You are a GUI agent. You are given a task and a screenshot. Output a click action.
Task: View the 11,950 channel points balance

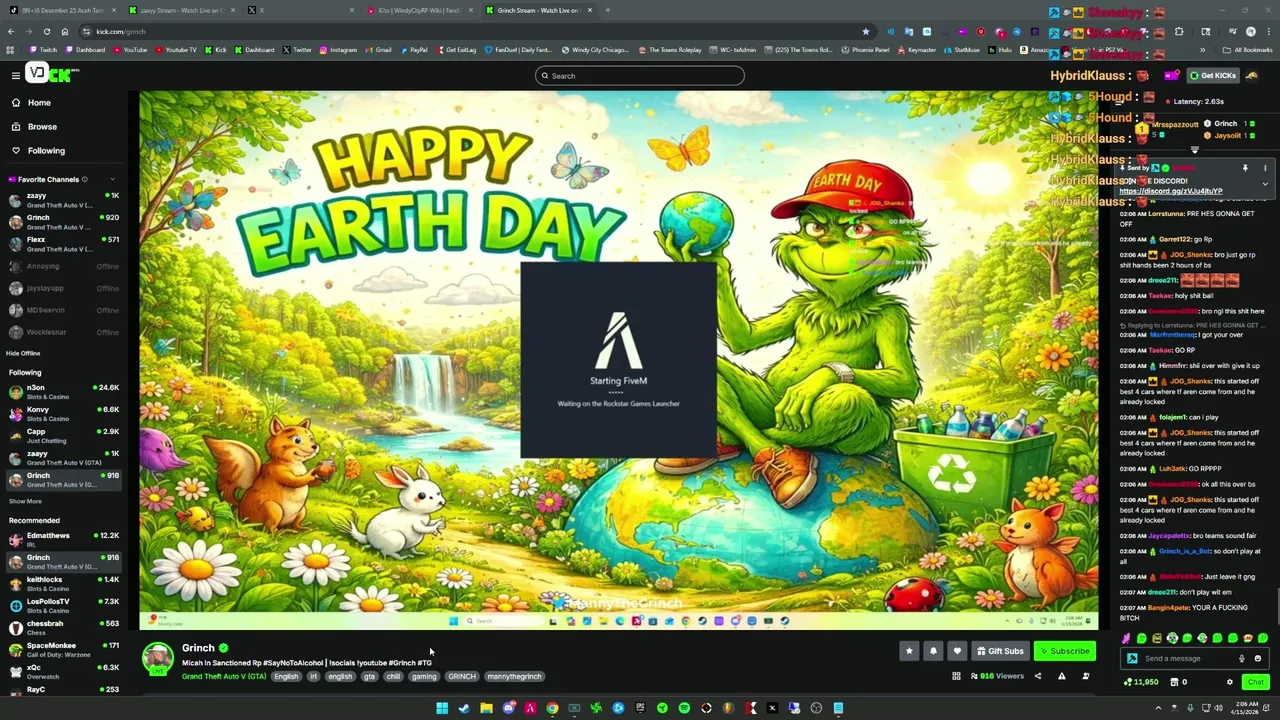point(1141,682)
